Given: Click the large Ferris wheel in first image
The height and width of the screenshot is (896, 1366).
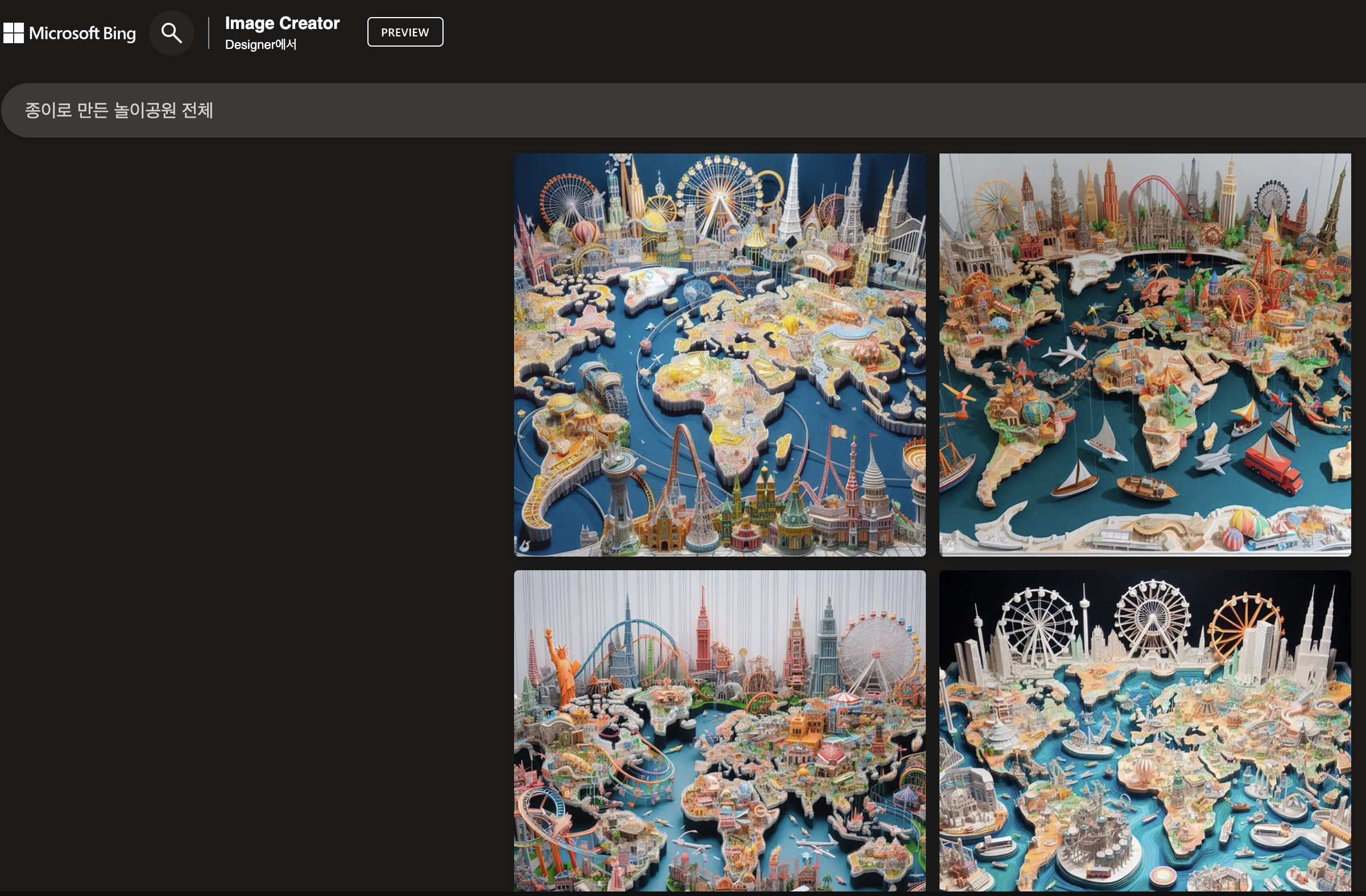Looking at the screenshot, I should [x=719, y=192].
